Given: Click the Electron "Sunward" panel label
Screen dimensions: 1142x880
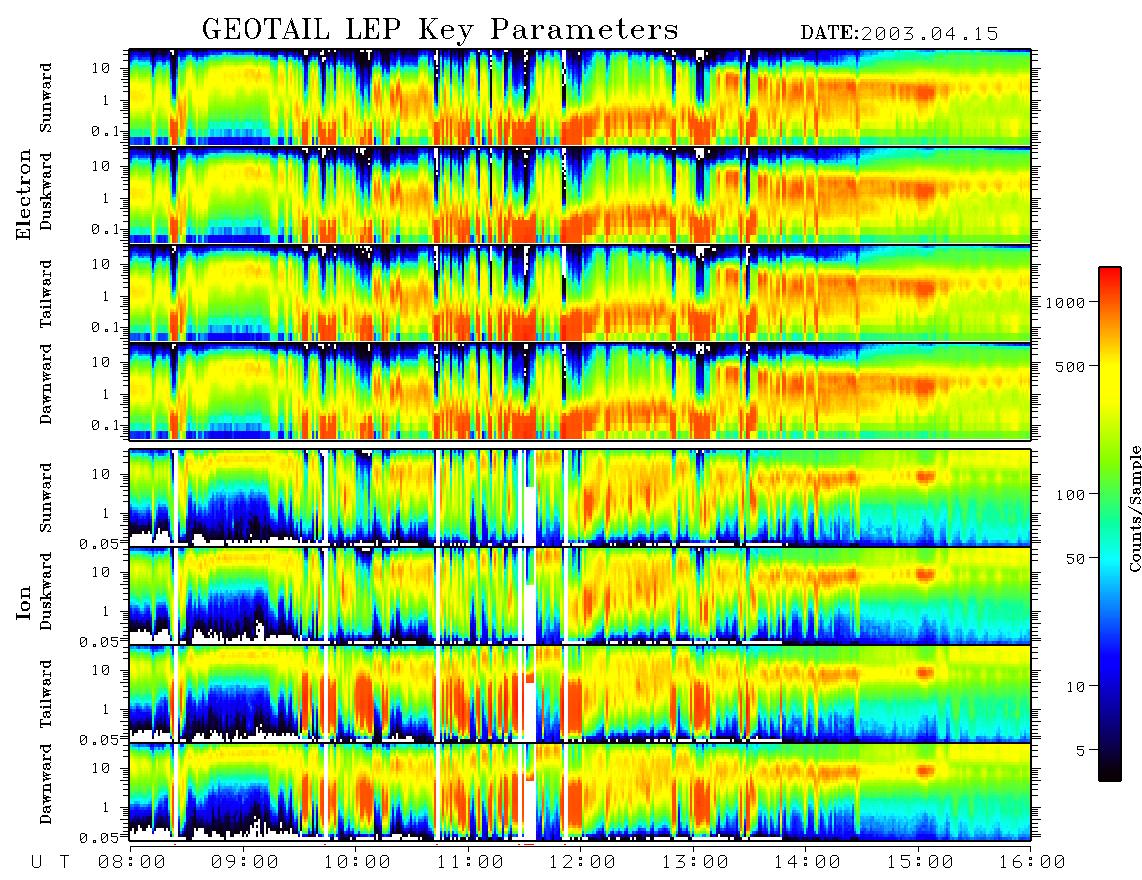Looking at the screenshot, I should [x=46, y=98].
